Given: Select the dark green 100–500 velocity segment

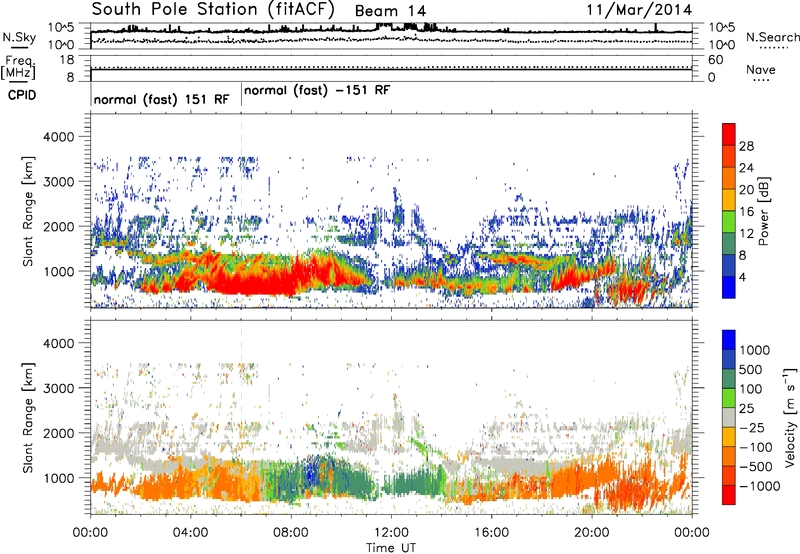Looking at the screenshot, I should coord(729,379).
